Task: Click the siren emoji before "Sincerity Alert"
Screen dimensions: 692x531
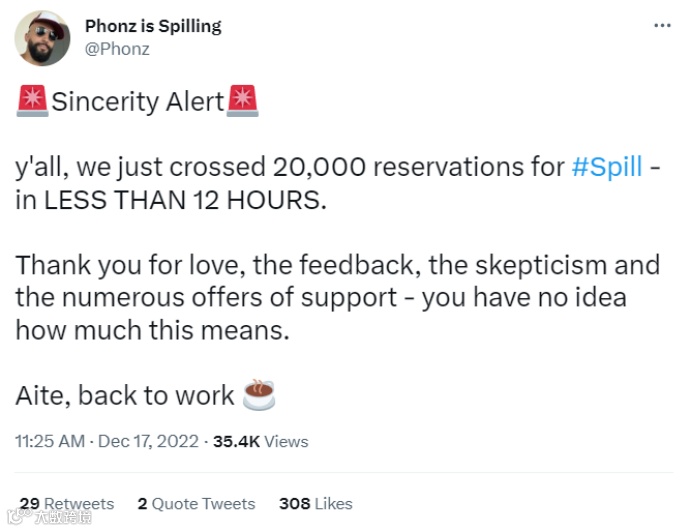Action: coord(31,101)
